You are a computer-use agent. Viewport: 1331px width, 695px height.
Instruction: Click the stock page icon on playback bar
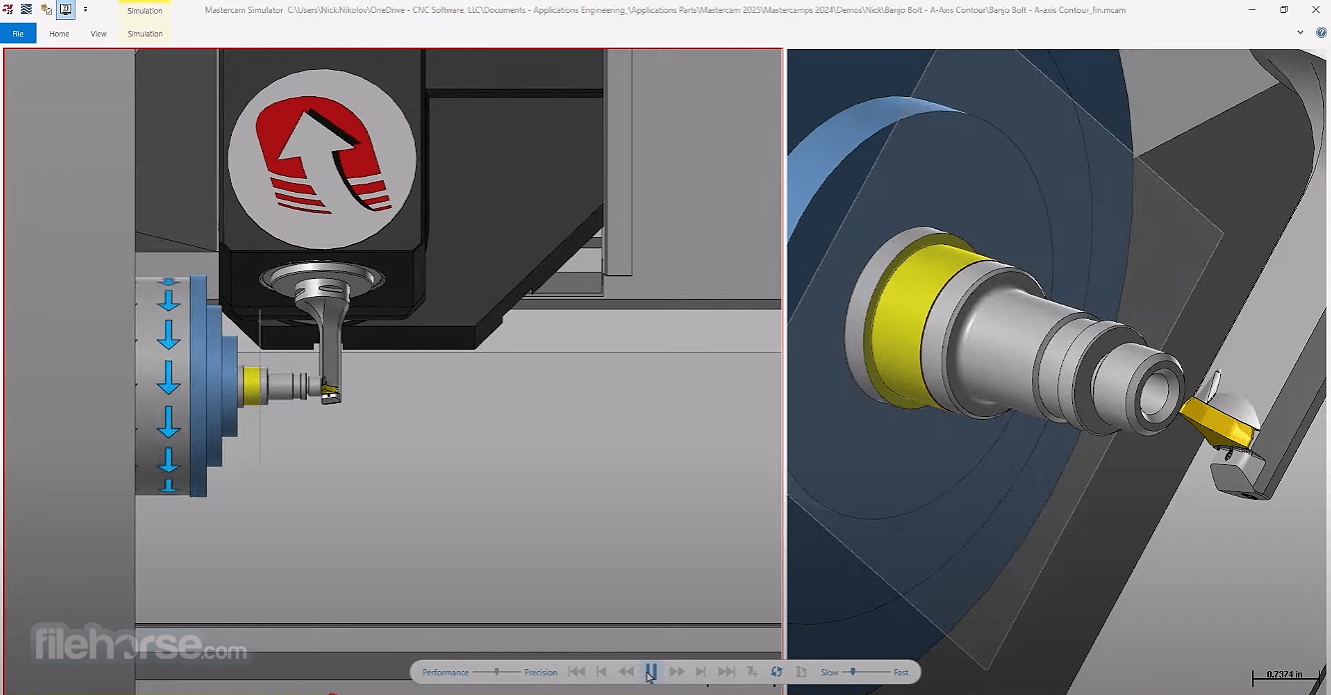[x=801, y=672]
